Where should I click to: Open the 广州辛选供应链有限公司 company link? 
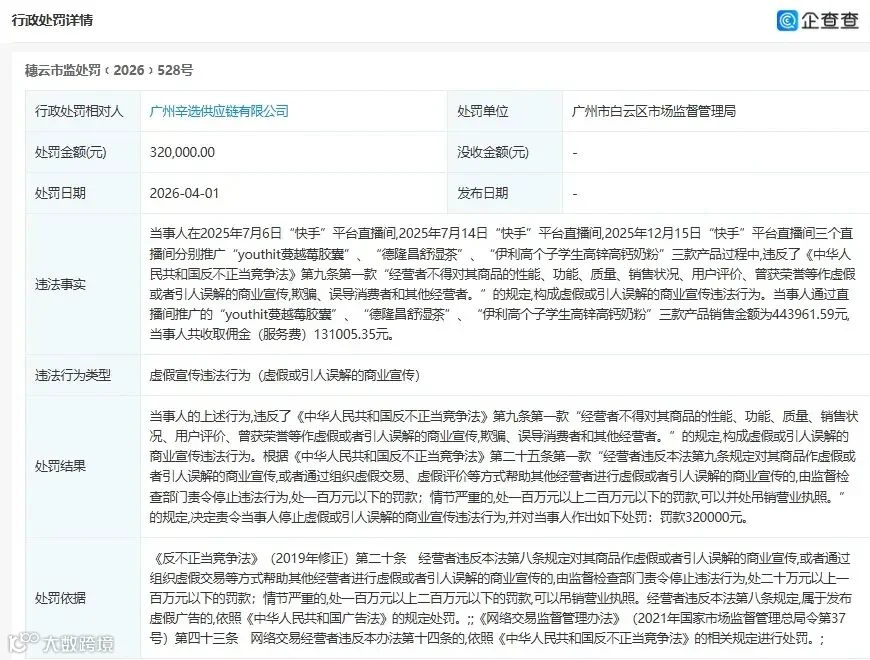[x=219, y=111]
